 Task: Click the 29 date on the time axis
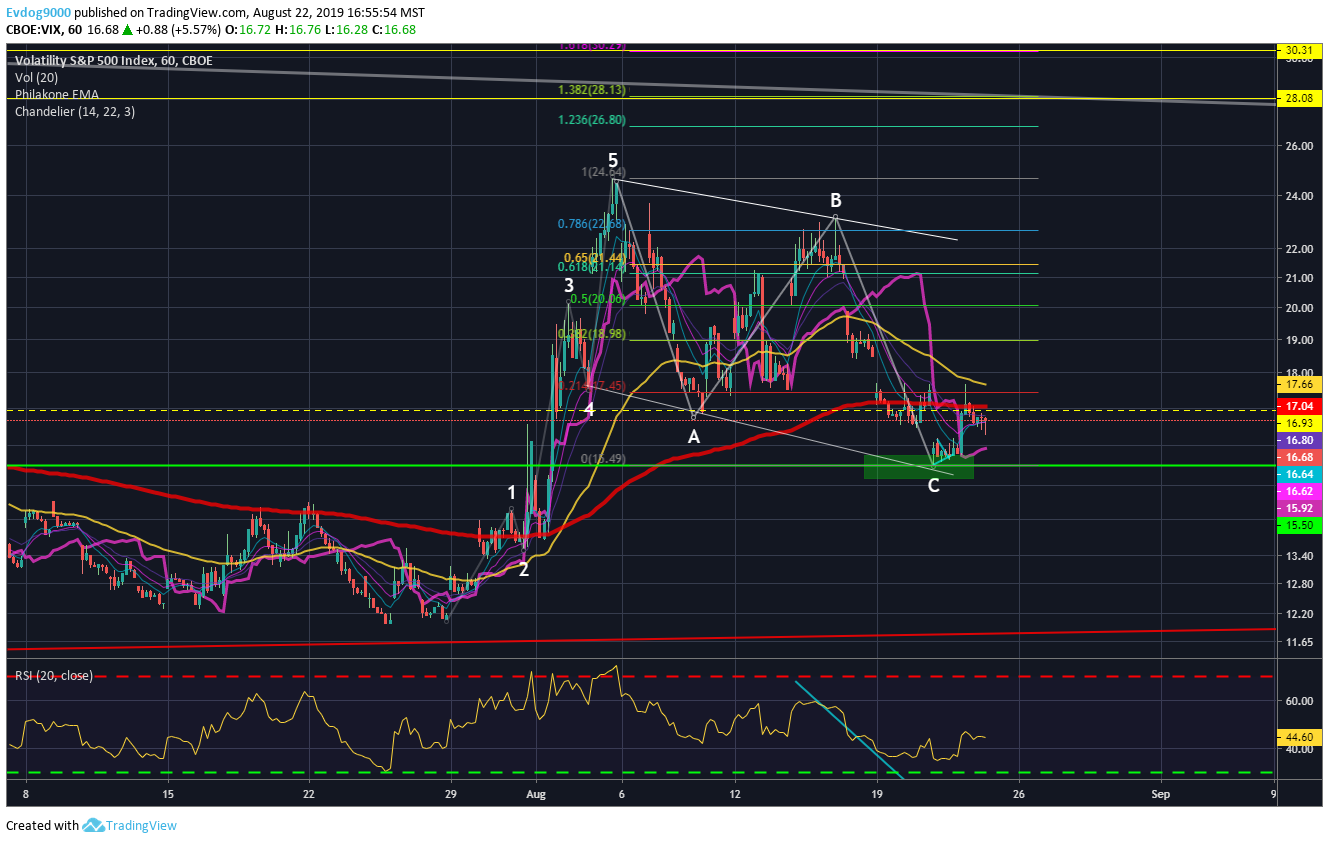click(450, 795)
